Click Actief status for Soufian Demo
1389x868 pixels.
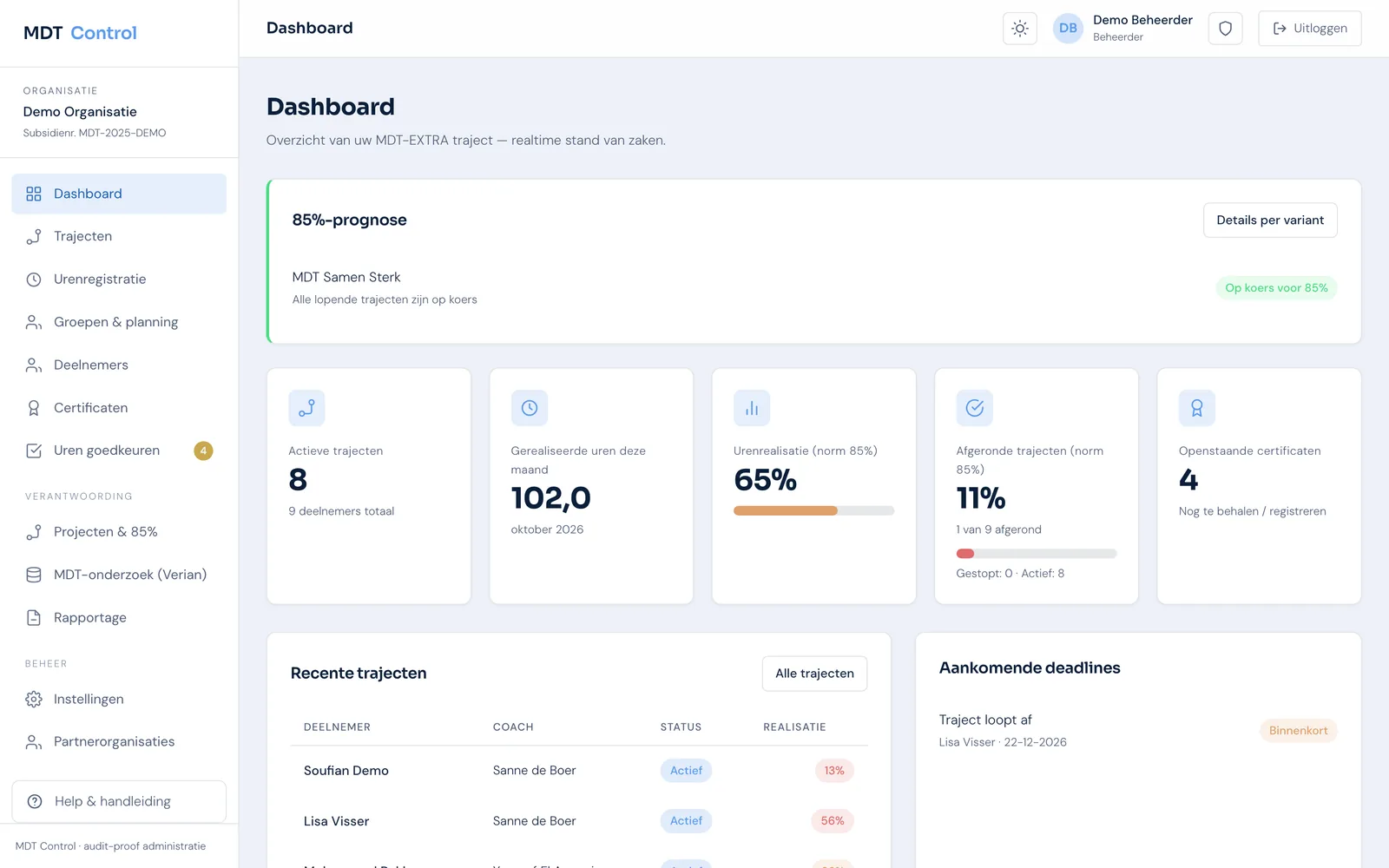tap(686, 771)
